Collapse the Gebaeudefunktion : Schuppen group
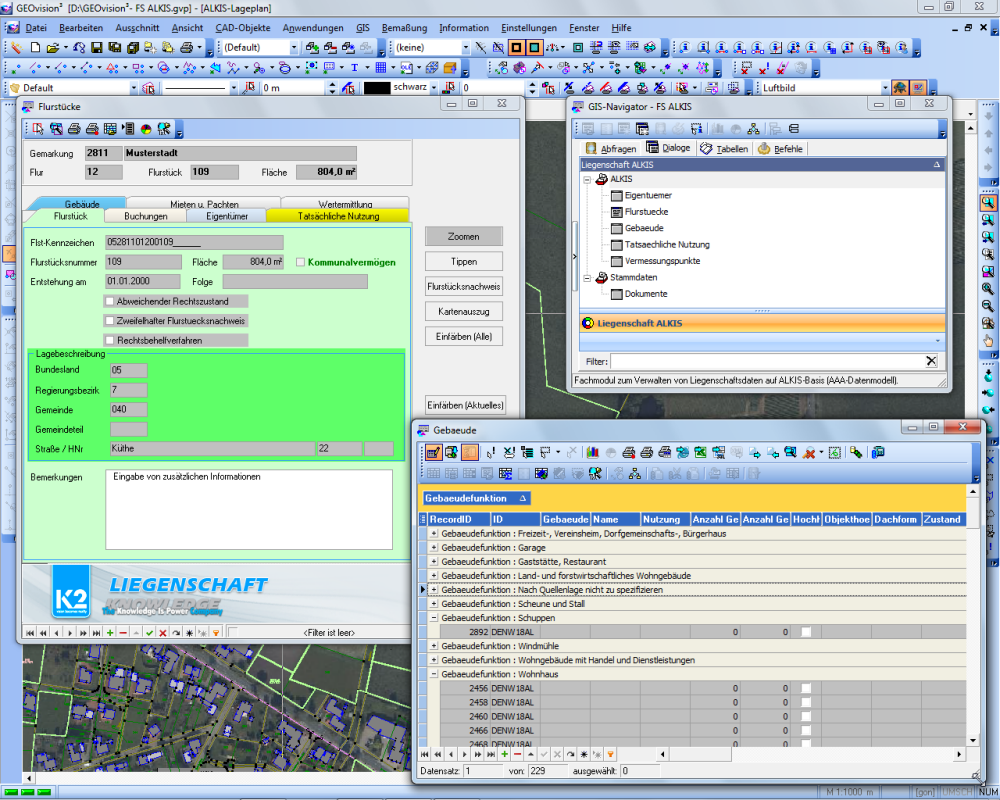The width and height of the screenshot is (1000, 800). (x=434, y=618)
